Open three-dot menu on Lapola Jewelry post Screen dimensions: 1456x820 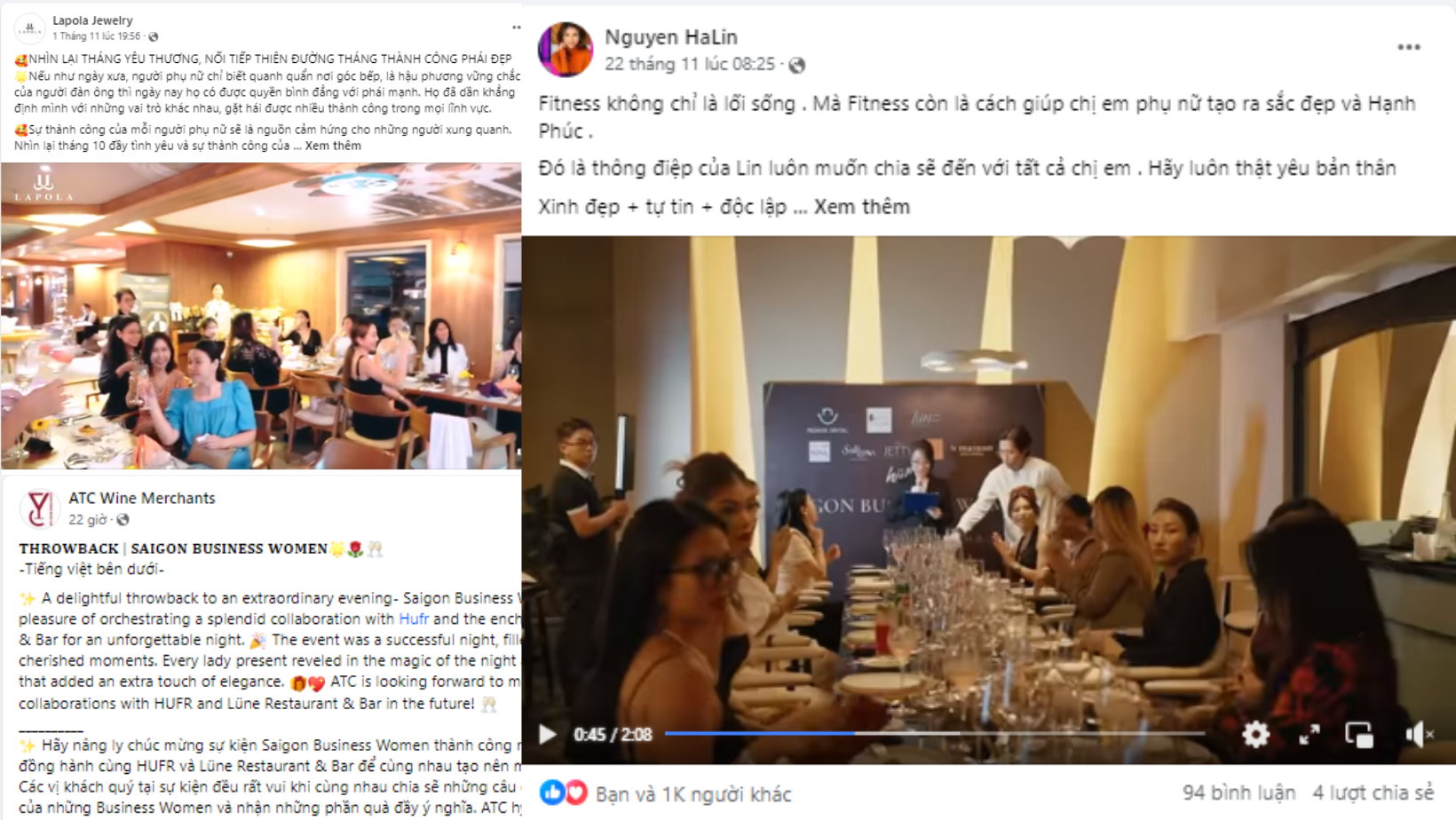coord(516,28)
